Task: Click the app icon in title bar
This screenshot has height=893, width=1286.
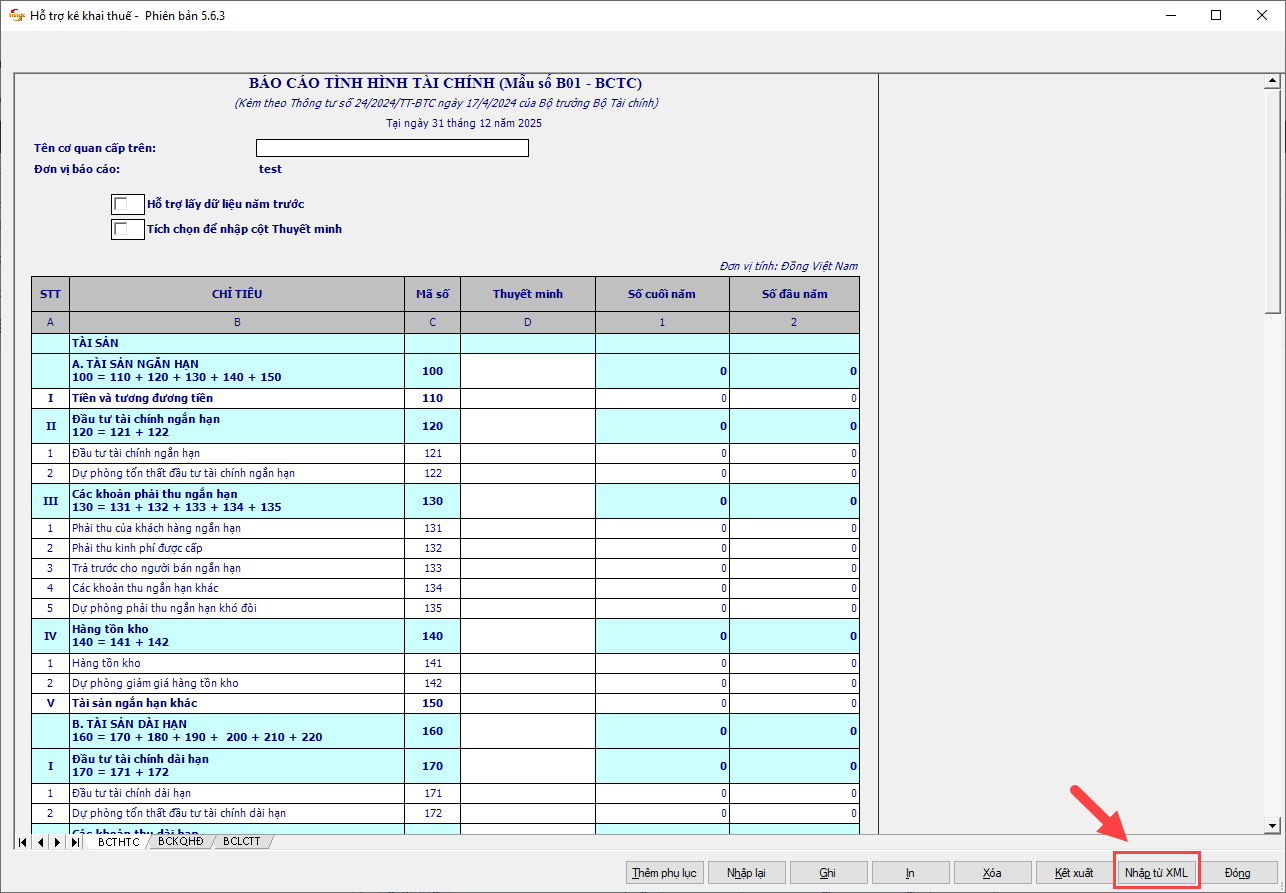Action: 16,16
